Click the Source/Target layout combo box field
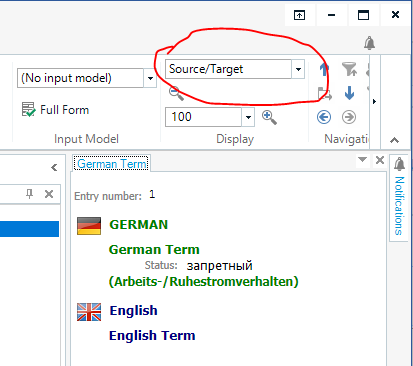413x366 pixels. pyautogui.click(x=228, y=69)
